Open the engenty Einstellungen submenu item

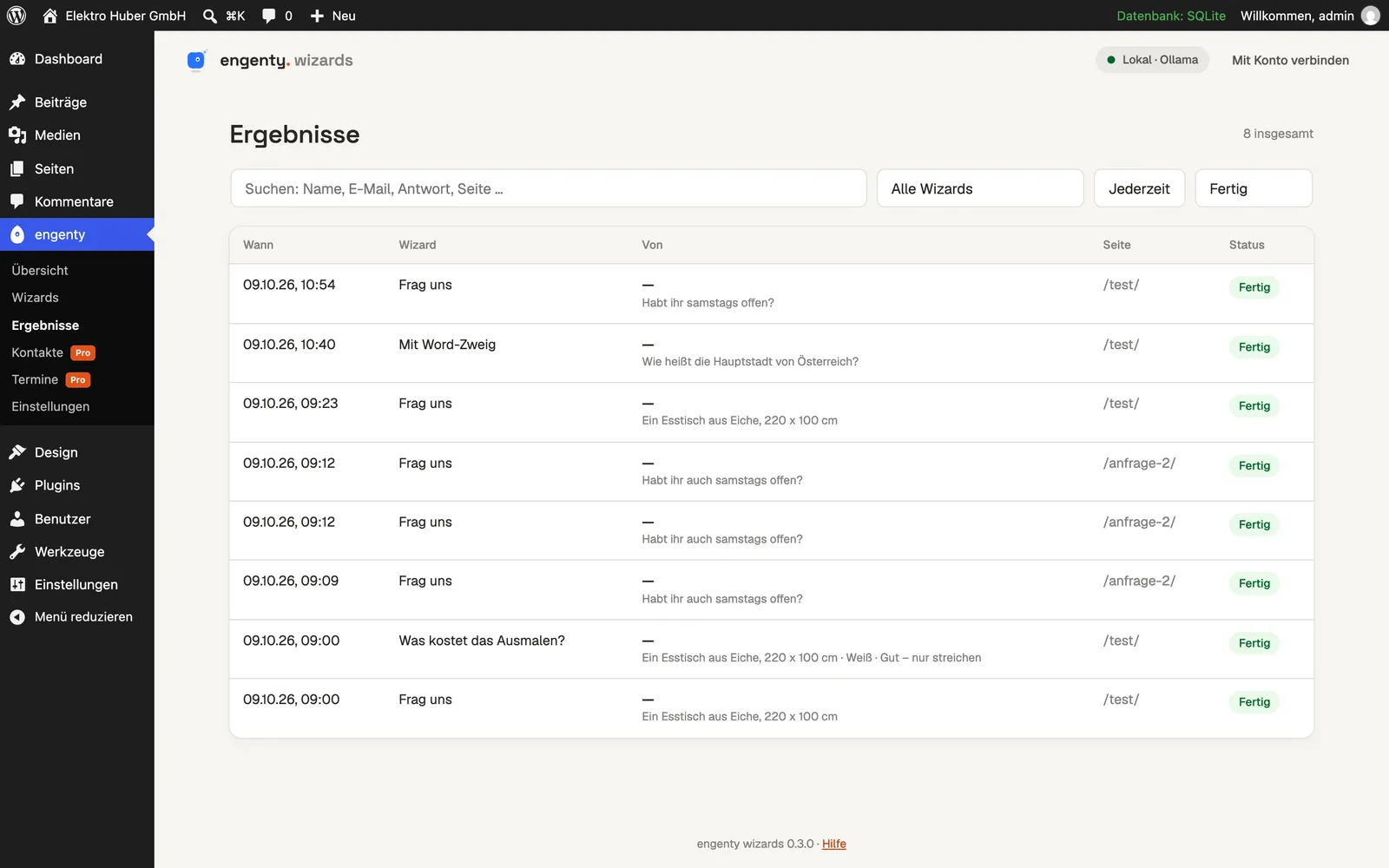coord(50,407)
